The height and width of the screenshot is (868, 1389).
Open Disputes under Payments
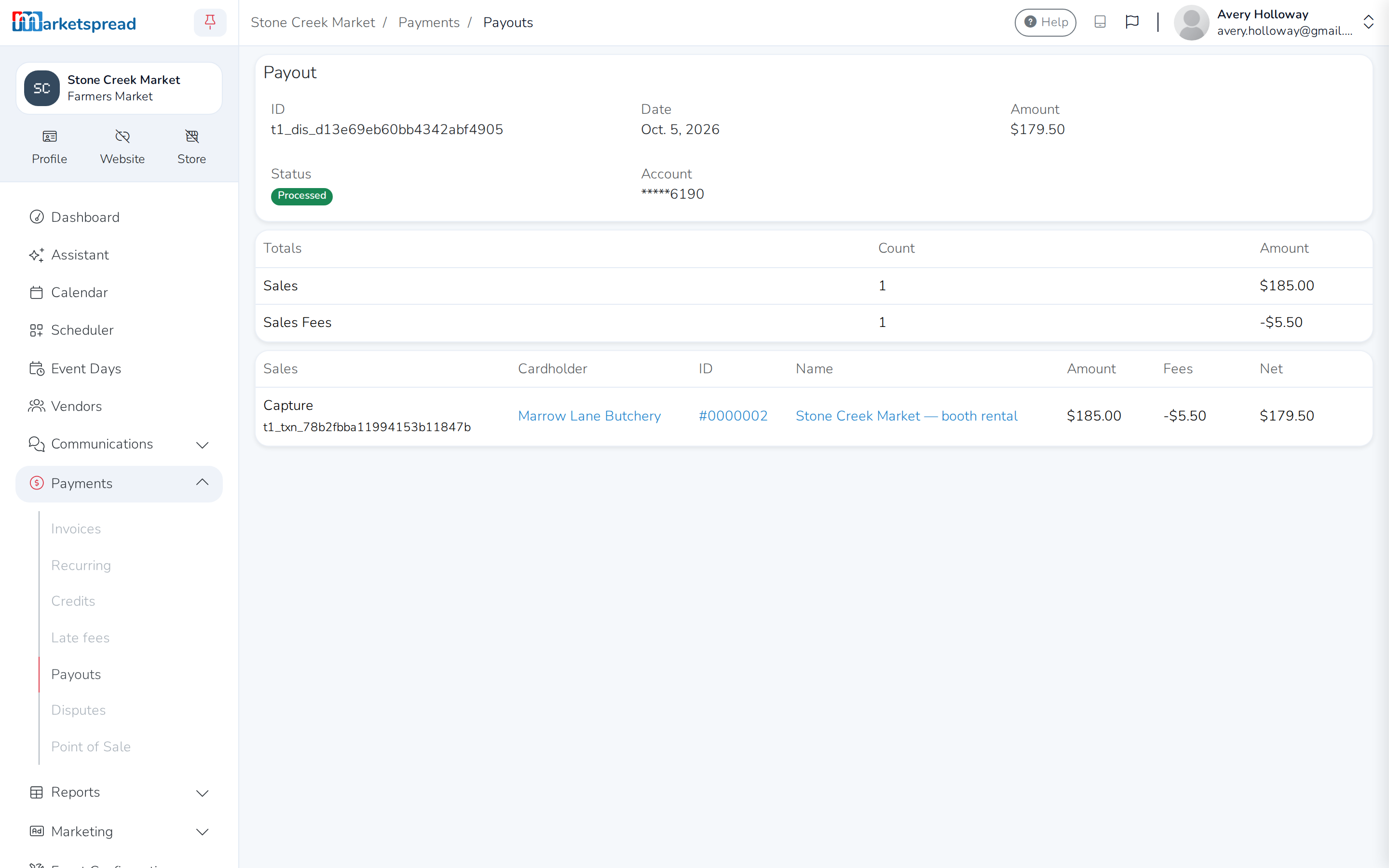click(78, 710)
